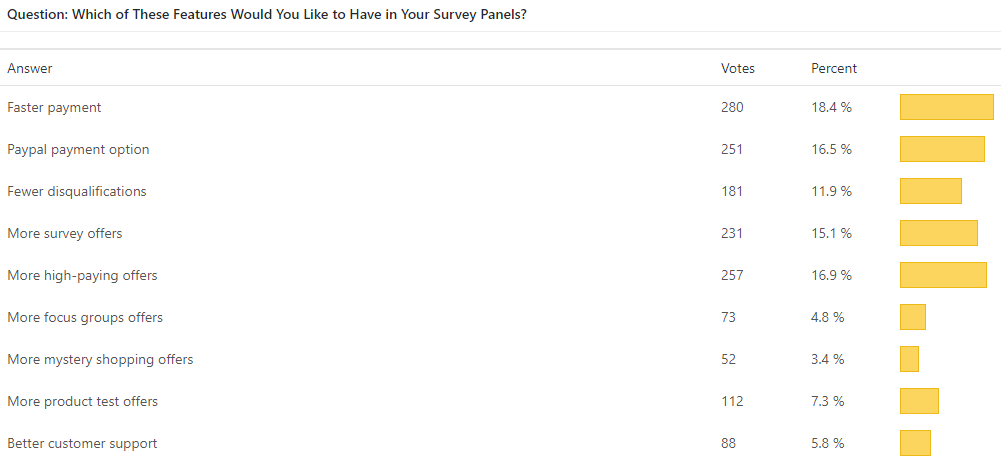The image size is (1001, 475).
Task: Select the Faster payment answer label
Action: pyautogui.click(x=54, y=107)
